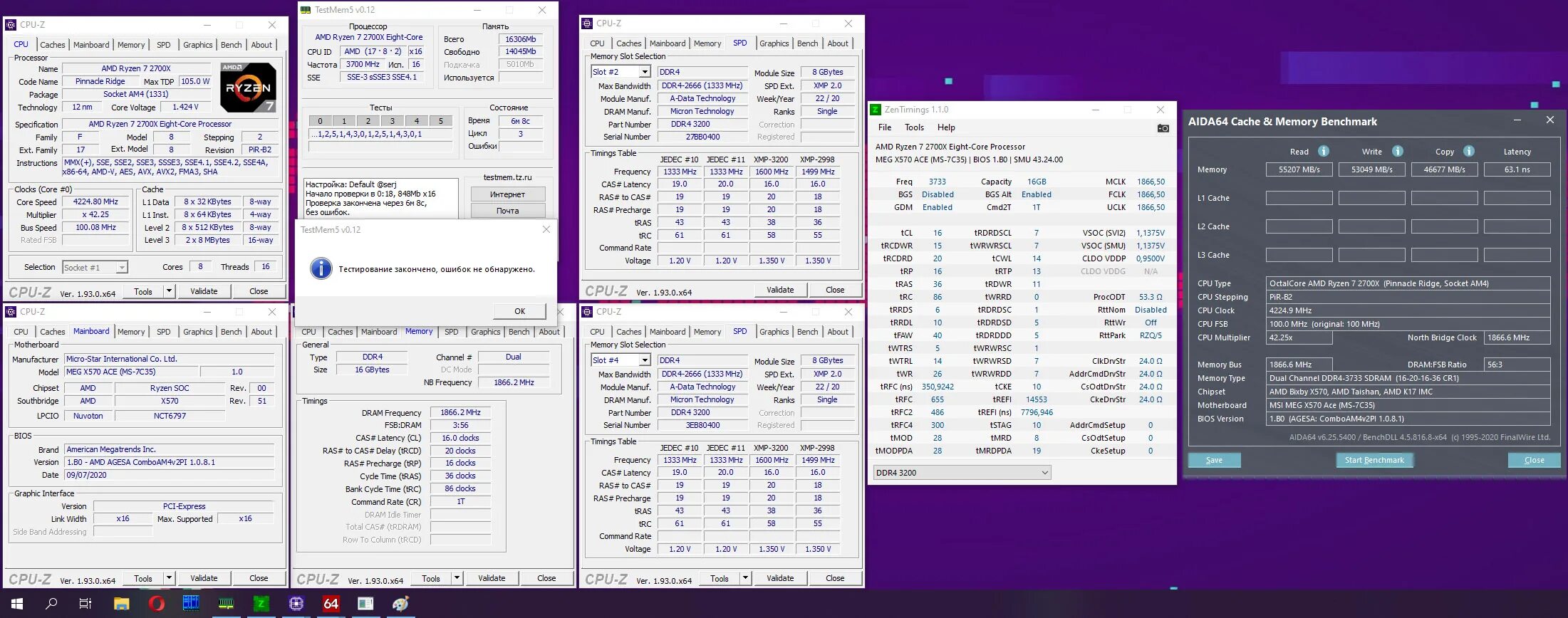Switch to CPU-Z via purple chip taskbar icon
This screenshot has height=618, width=1568.
[x=296, y=604]
